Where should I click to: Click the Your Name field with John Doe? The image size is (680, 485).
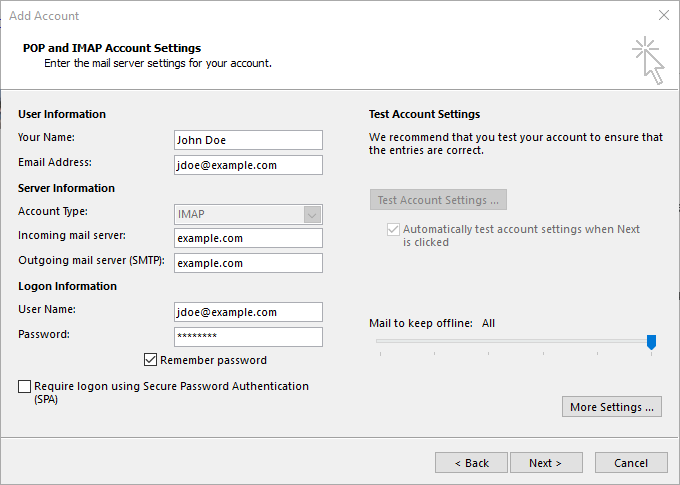[x=248, y=140]
